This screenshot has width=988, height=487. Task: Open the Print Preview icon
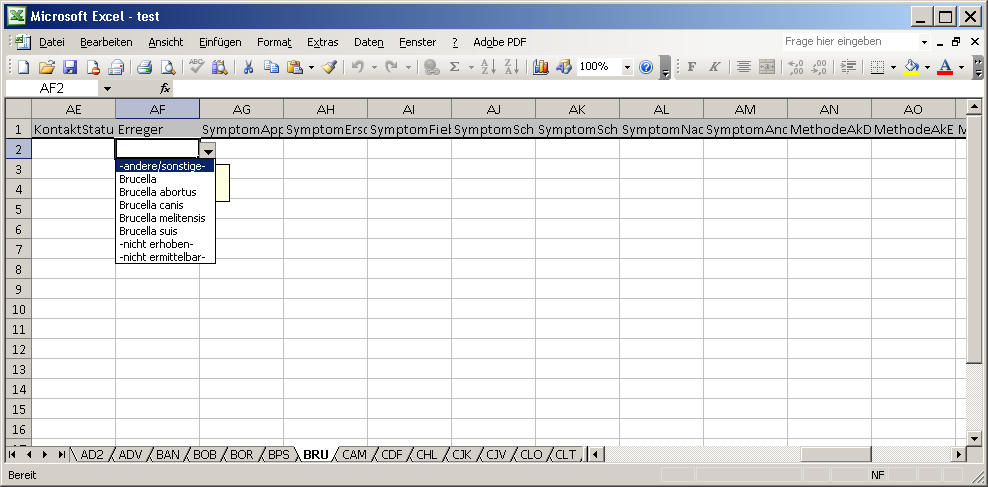(167, 67)
